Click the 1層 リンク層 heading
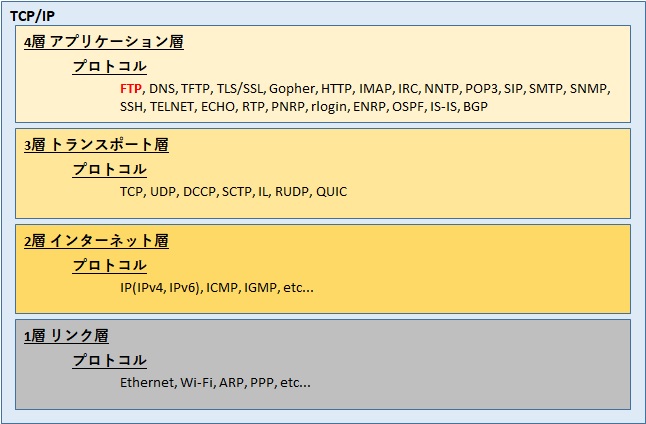Viewport: 646px width, 424px height. pyautogui.click(x=65, y=336)
